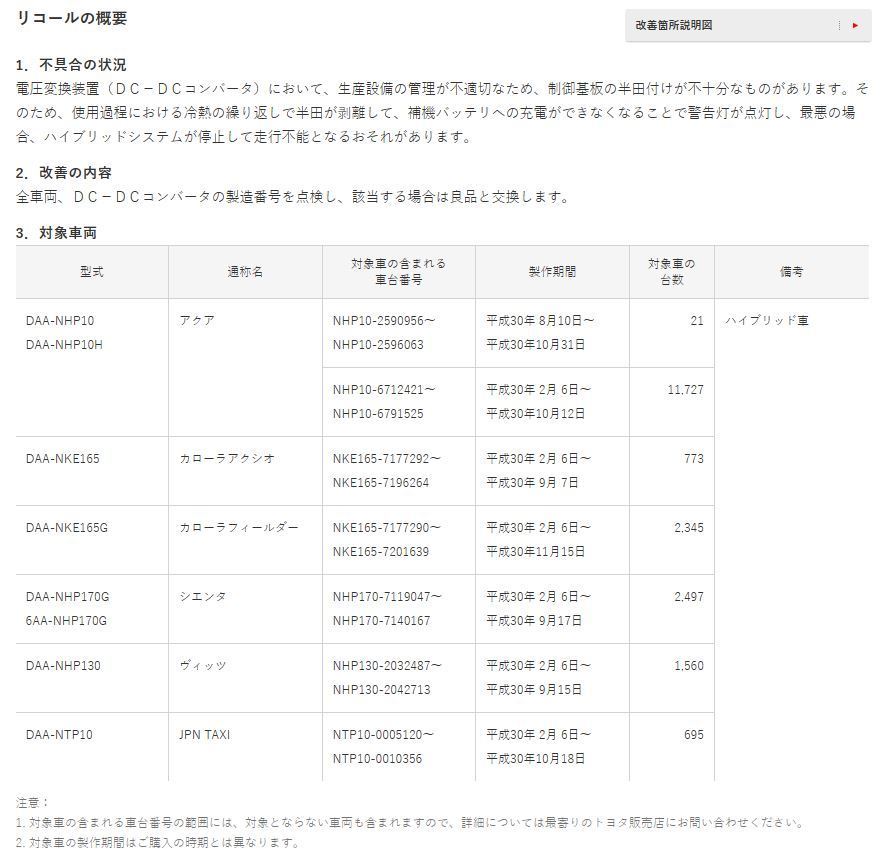Click the JPN TAXI name cell
This screenshot has width=893, height=865.
coord(204,734)
